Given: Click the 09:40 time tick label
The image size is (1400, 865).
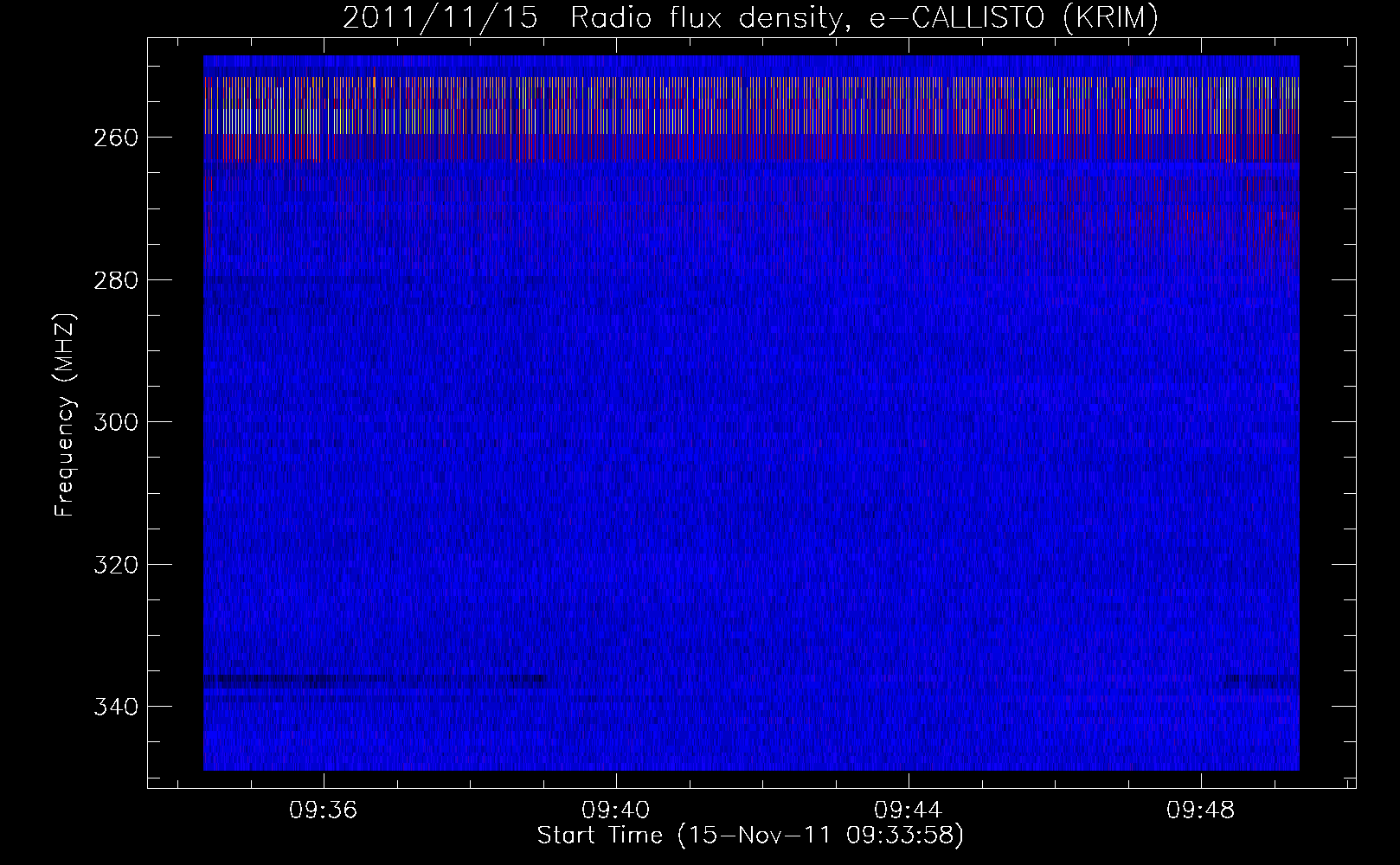Looking at the screenshot, I should pyautogui.click(x=616, y=811).
